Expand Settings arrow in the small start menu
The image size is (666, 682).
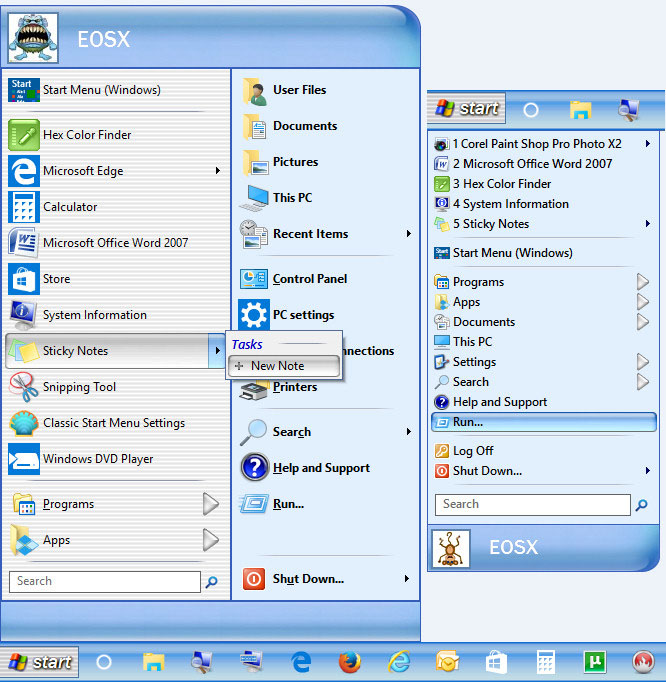pyautogui.click(x=643, y=362)
